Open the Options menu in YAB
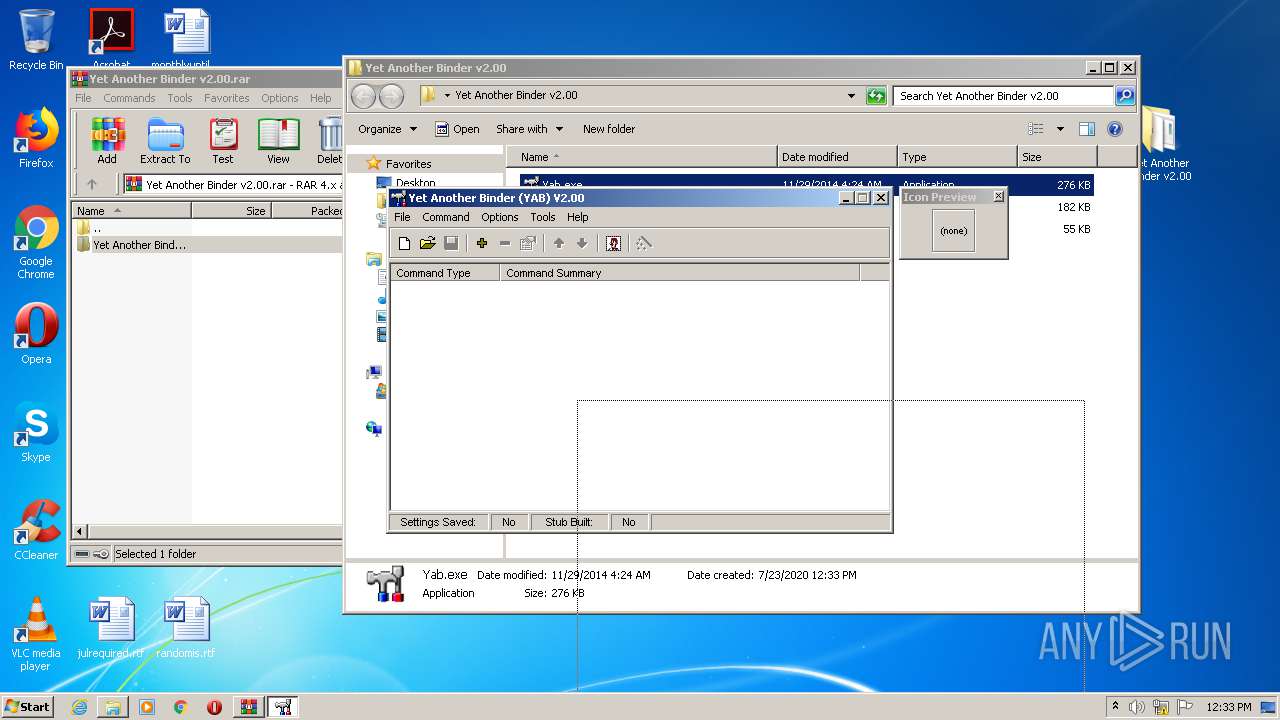Image resolution: width=1280 pixels, height=720 pixels. click(x=500, y=217)
